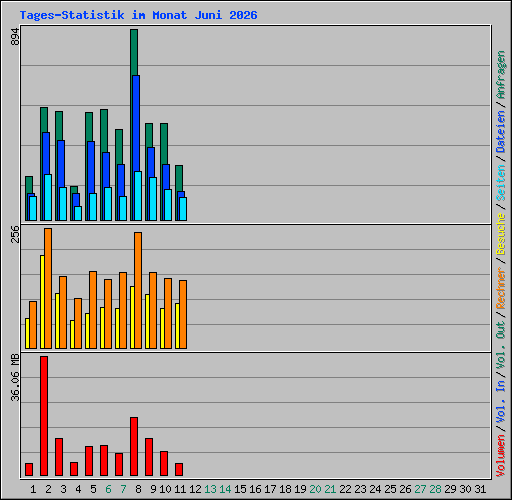Click the red Volumen bar for day 8

pyautogui.click(x=134, y=447)
